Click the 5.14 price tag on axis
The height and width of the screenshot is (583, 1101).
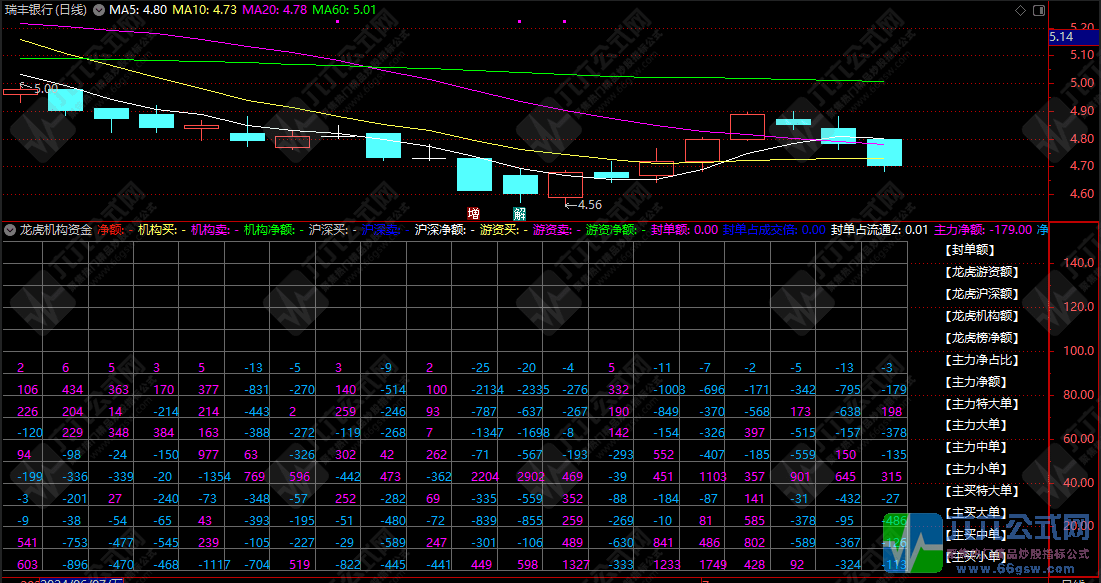click(x=1061, y=36)
